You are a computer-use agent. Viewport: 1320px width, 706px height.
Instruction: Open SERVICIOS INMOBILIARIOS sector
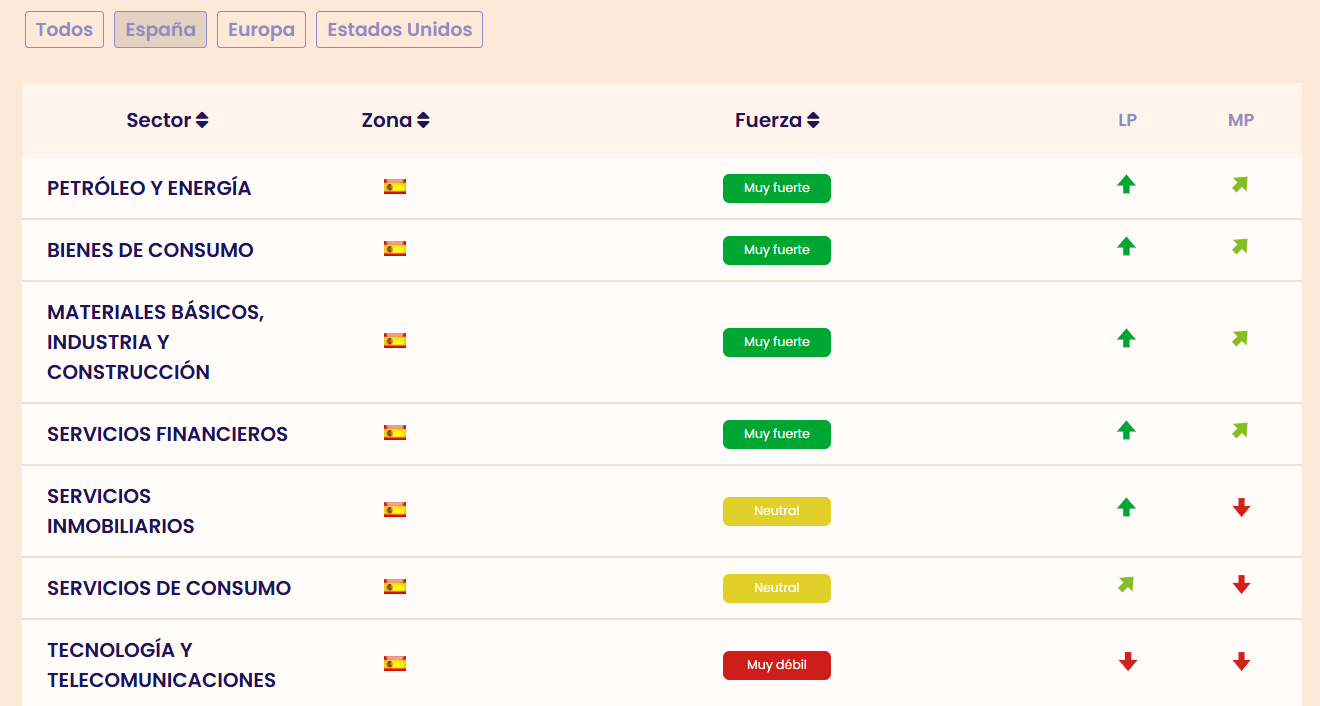coord(121,511)
